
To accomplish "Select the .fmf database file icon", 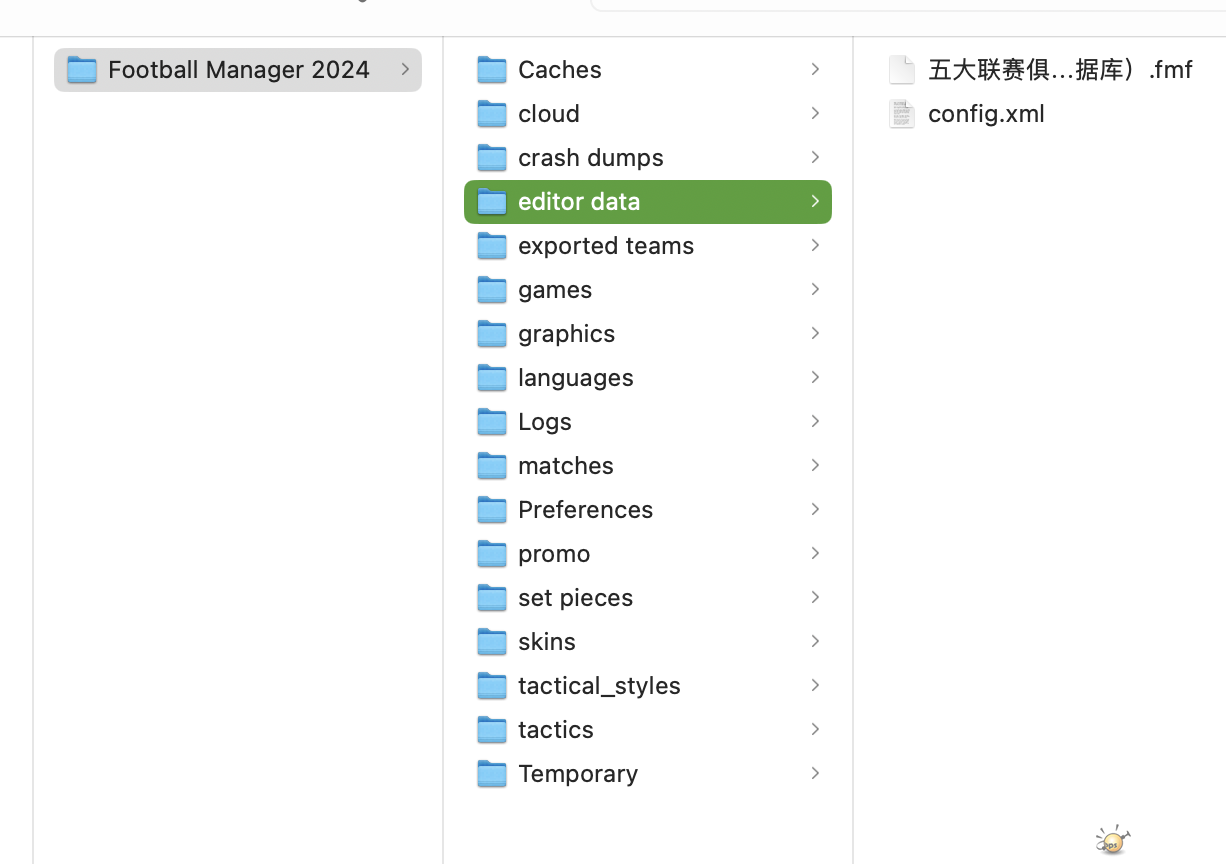I will [x=902, y=70].
